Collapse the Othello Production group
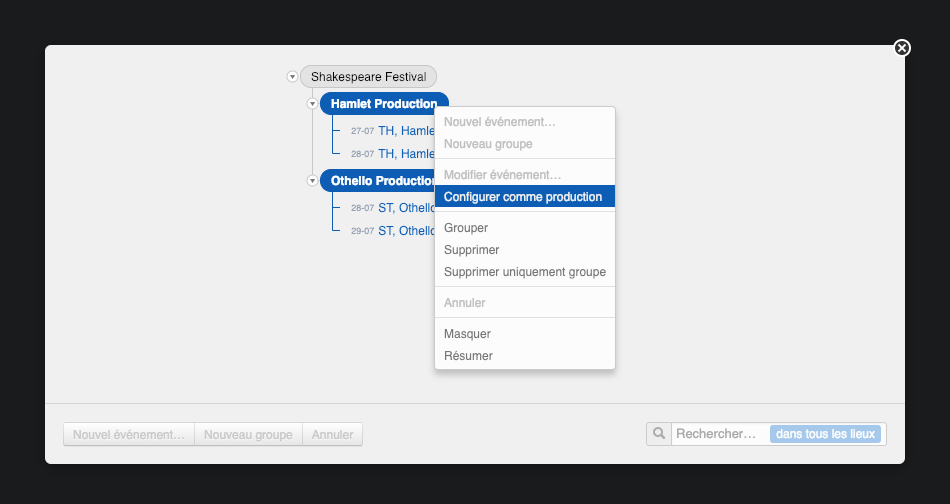The width and height of the screenshot is (950, 504). click(x=312, y=181)
